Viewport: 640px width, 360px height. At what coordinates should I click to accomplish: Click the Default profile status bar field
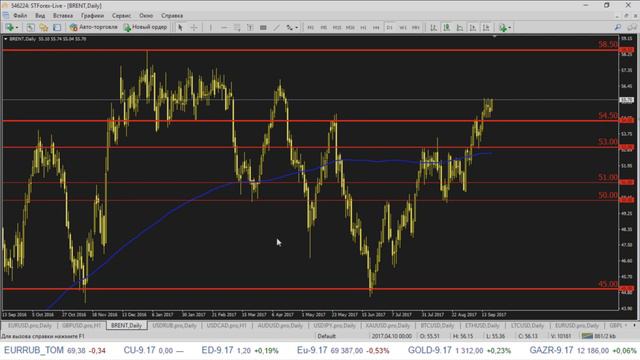point(327,336)
